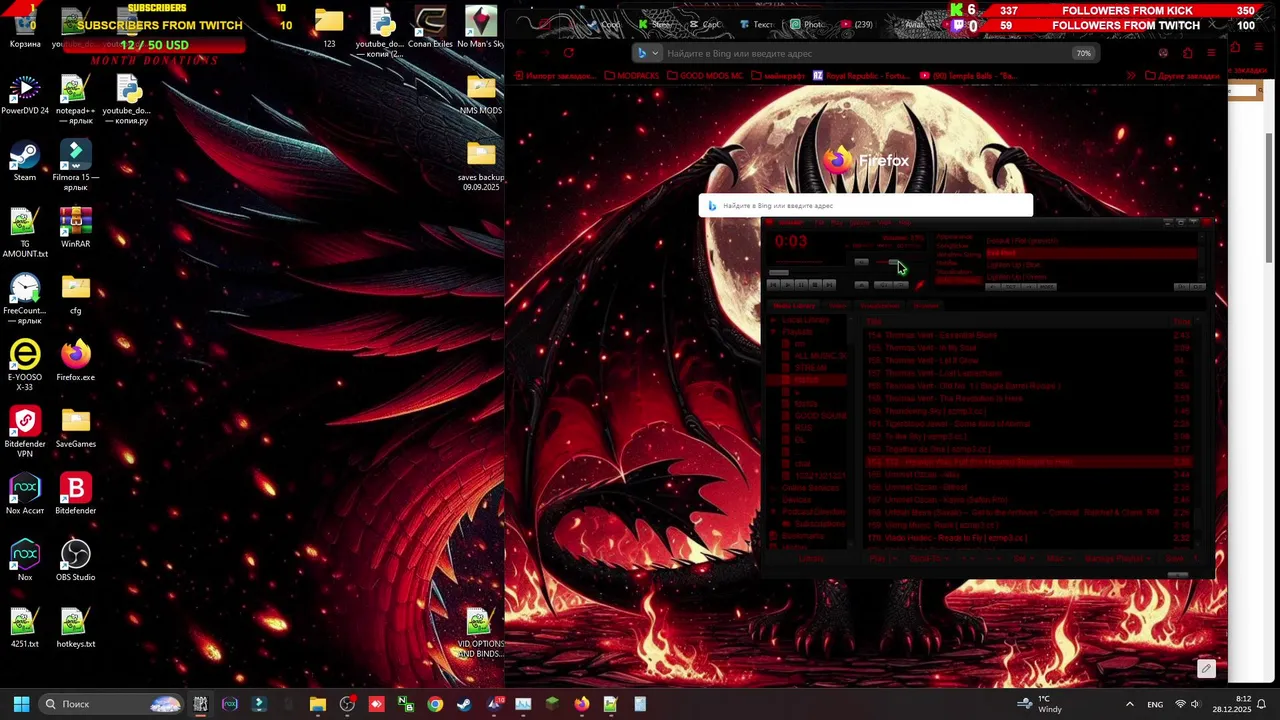
Task: Open the system volume tray icon
Action: coord(1195,704)
